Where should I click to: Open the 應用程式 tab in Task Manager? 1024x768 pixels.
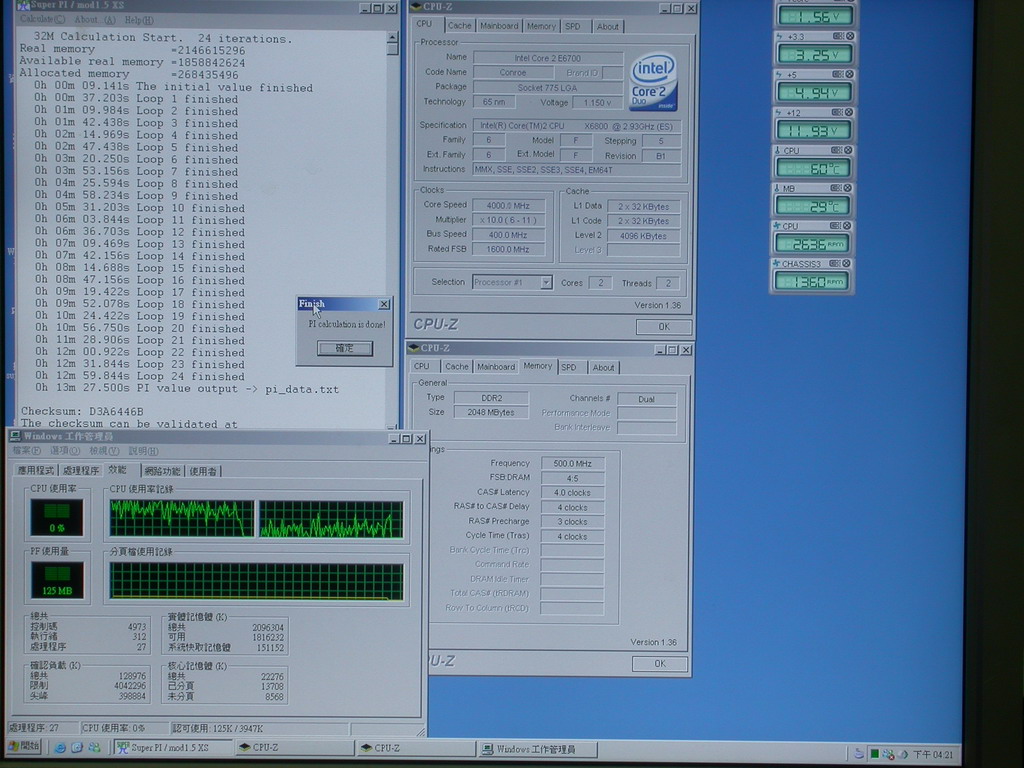36,470
